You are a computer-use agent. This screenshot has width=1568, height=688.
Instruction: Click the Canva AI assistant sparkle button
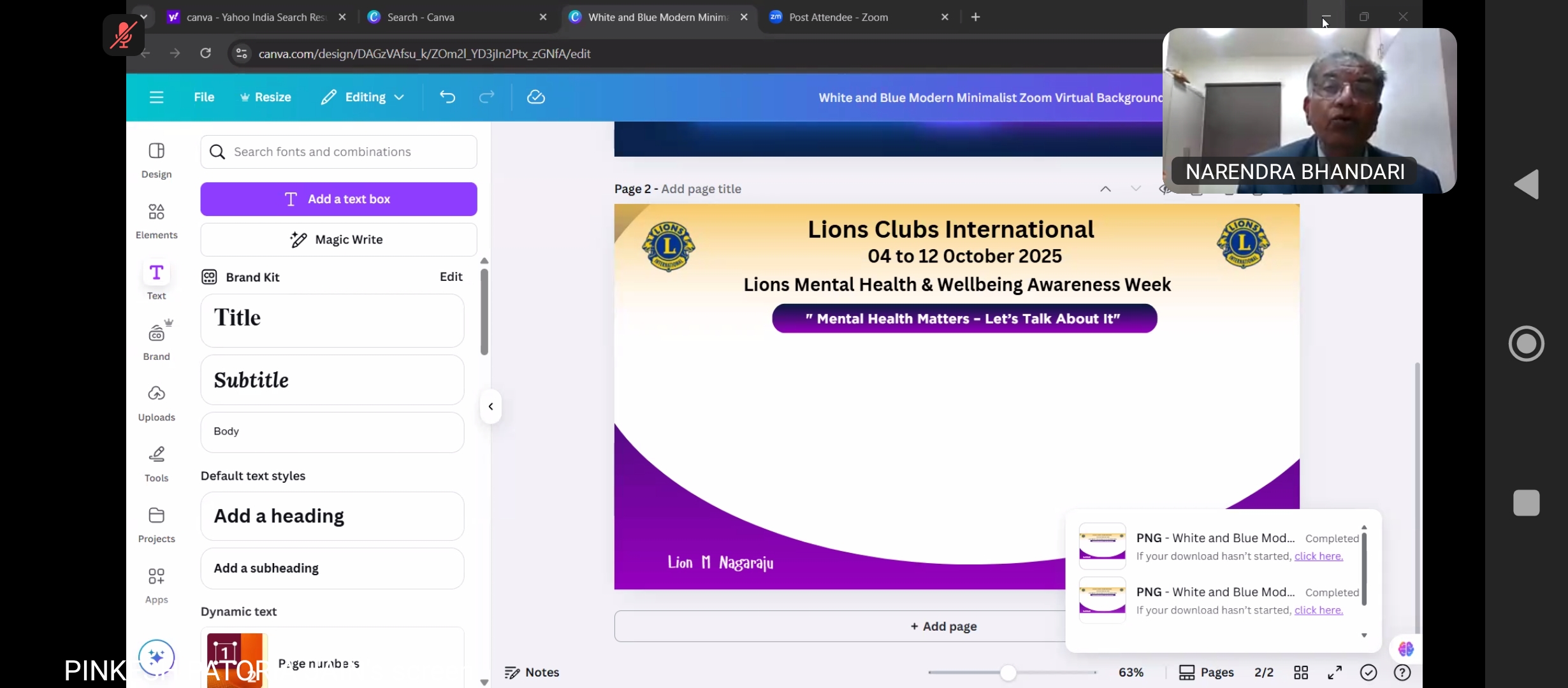pyautogui.click(x=156, y=657)
